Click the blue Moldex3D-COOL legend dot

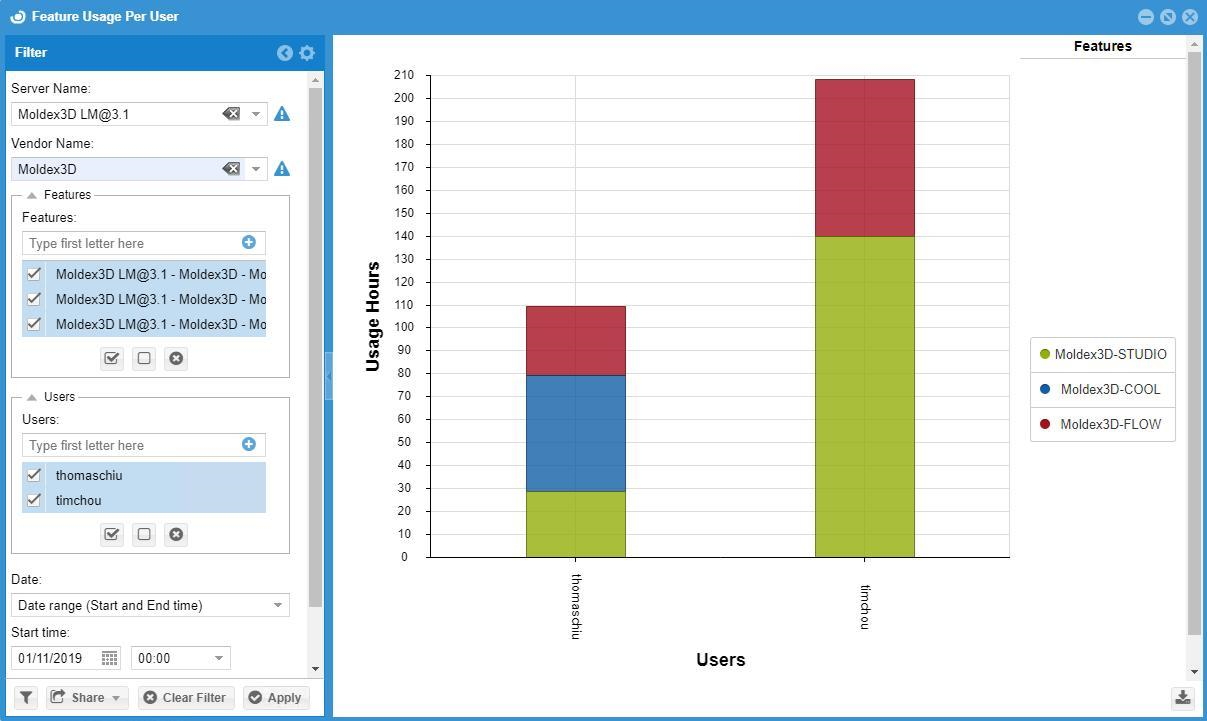[1045, 389]
